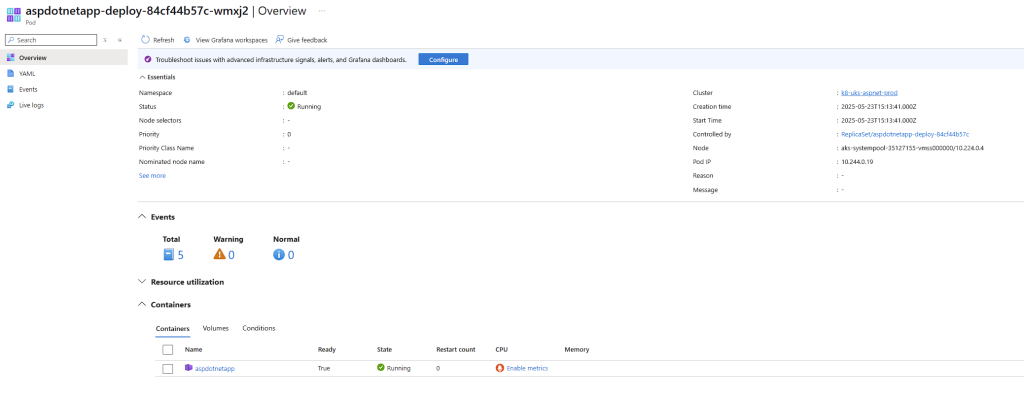Click the Namespace value default
Screen dimensions: 1024x398
pyautogui.click(x=297, y=93)
